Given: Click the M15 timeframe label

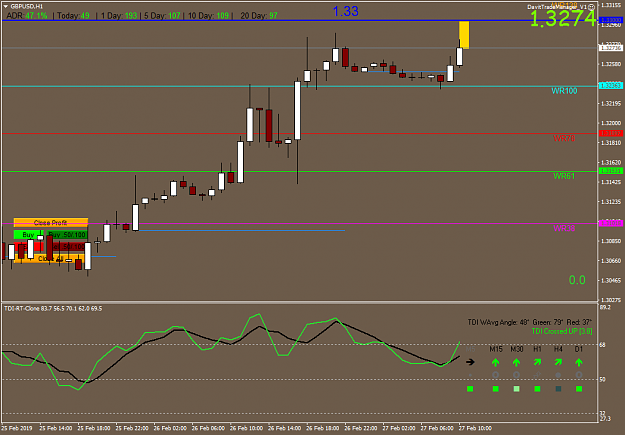Looking at the screenshot, I should (x=495, y=349).
